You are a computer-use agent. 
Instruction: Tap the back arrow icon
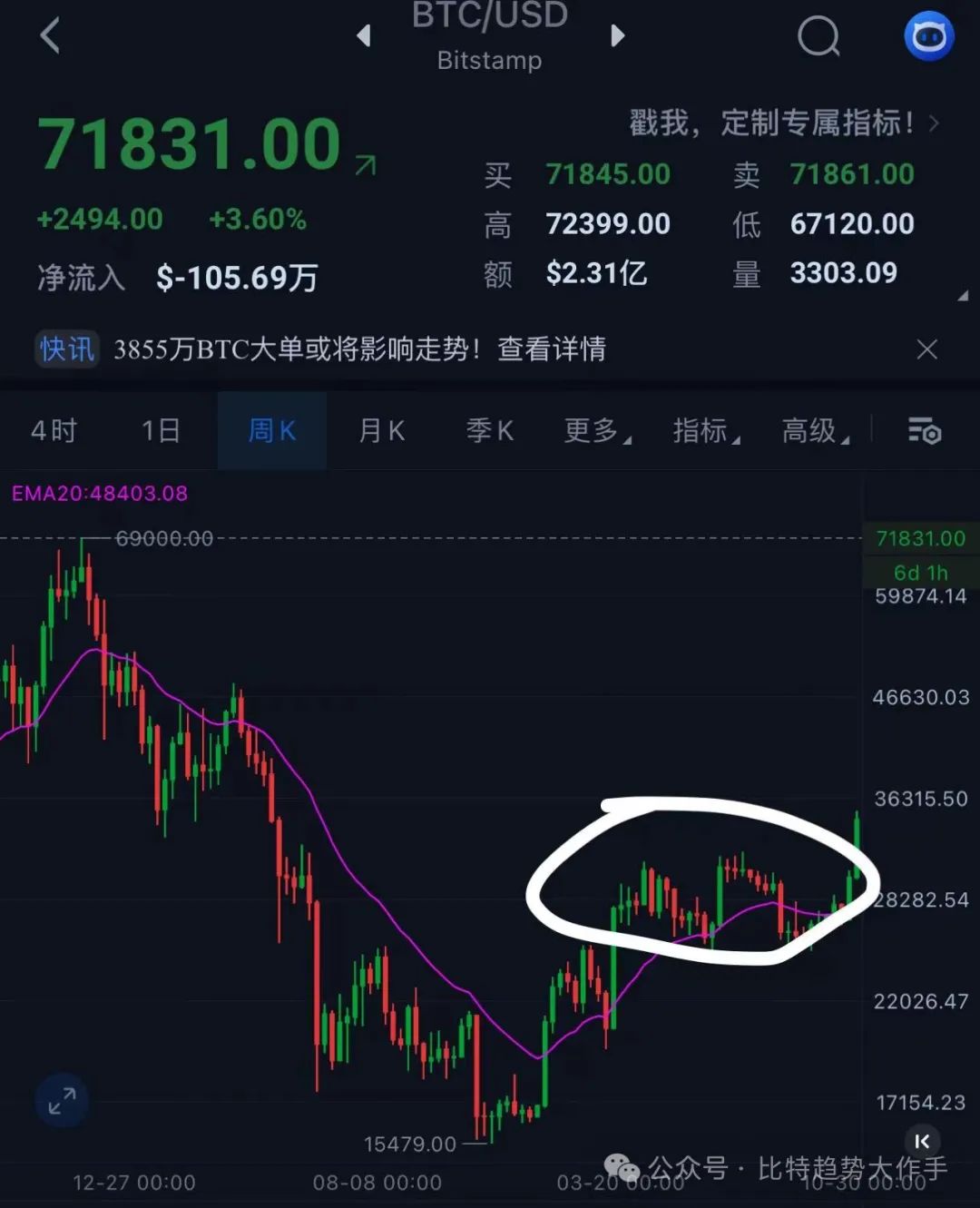coord(51,35)
